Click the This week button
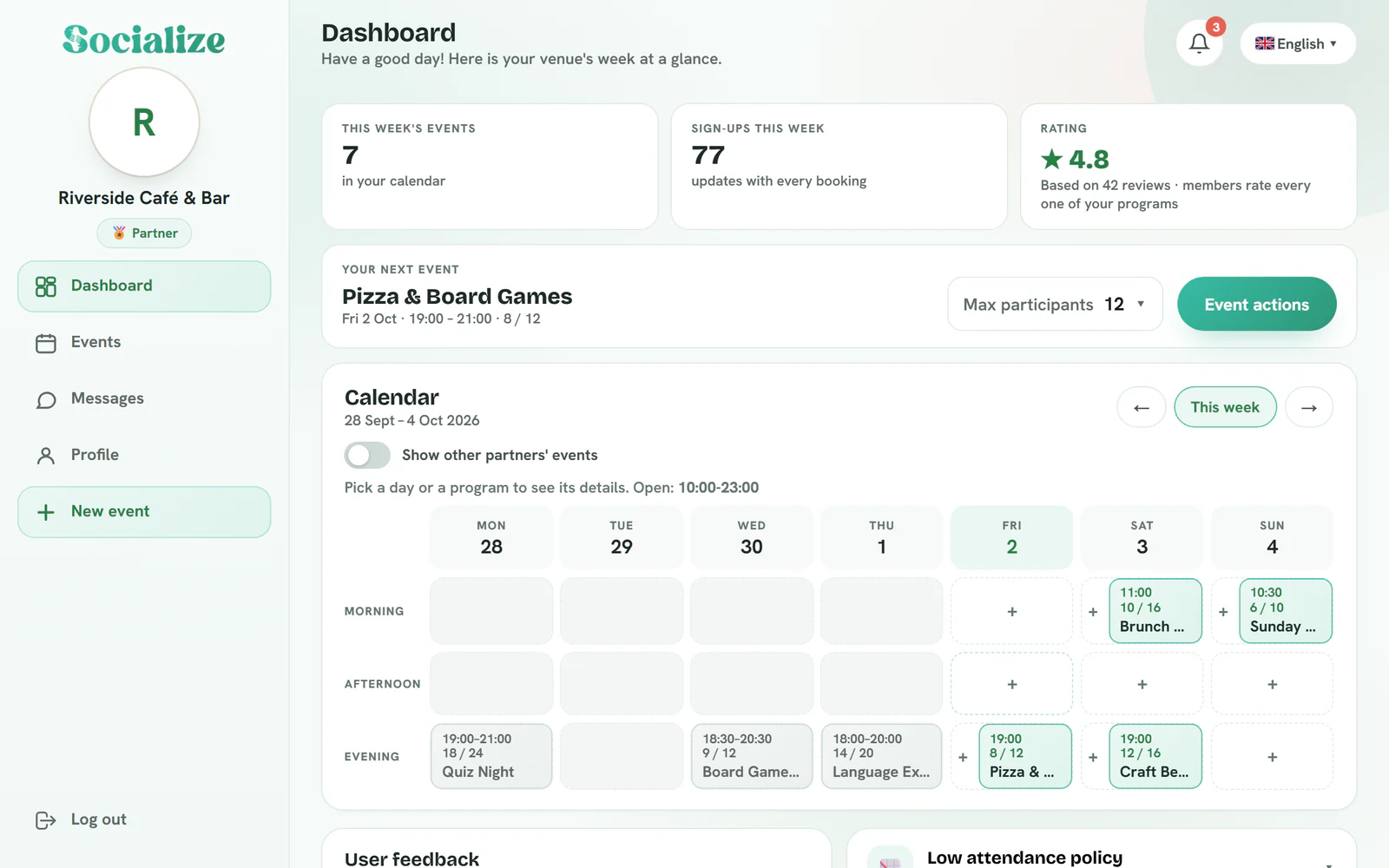The width and height of the screenshot is (1389, 868). 1225,407
